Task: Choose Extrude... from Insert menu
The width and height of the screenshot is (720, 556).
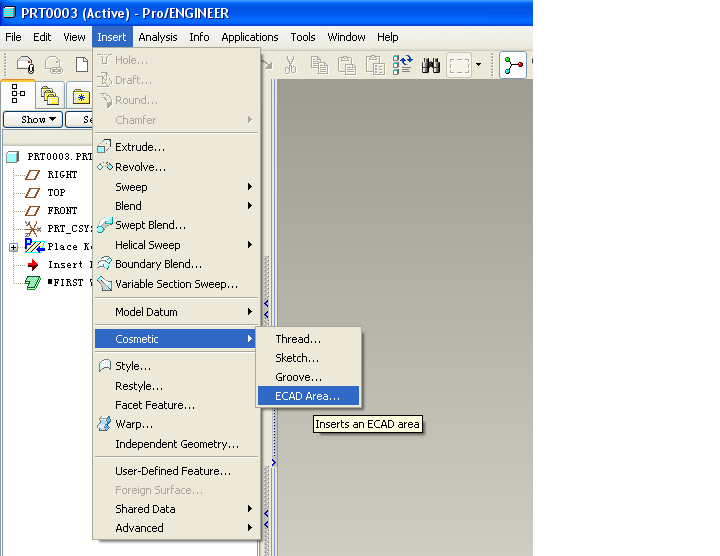Action: pos(176,147)
